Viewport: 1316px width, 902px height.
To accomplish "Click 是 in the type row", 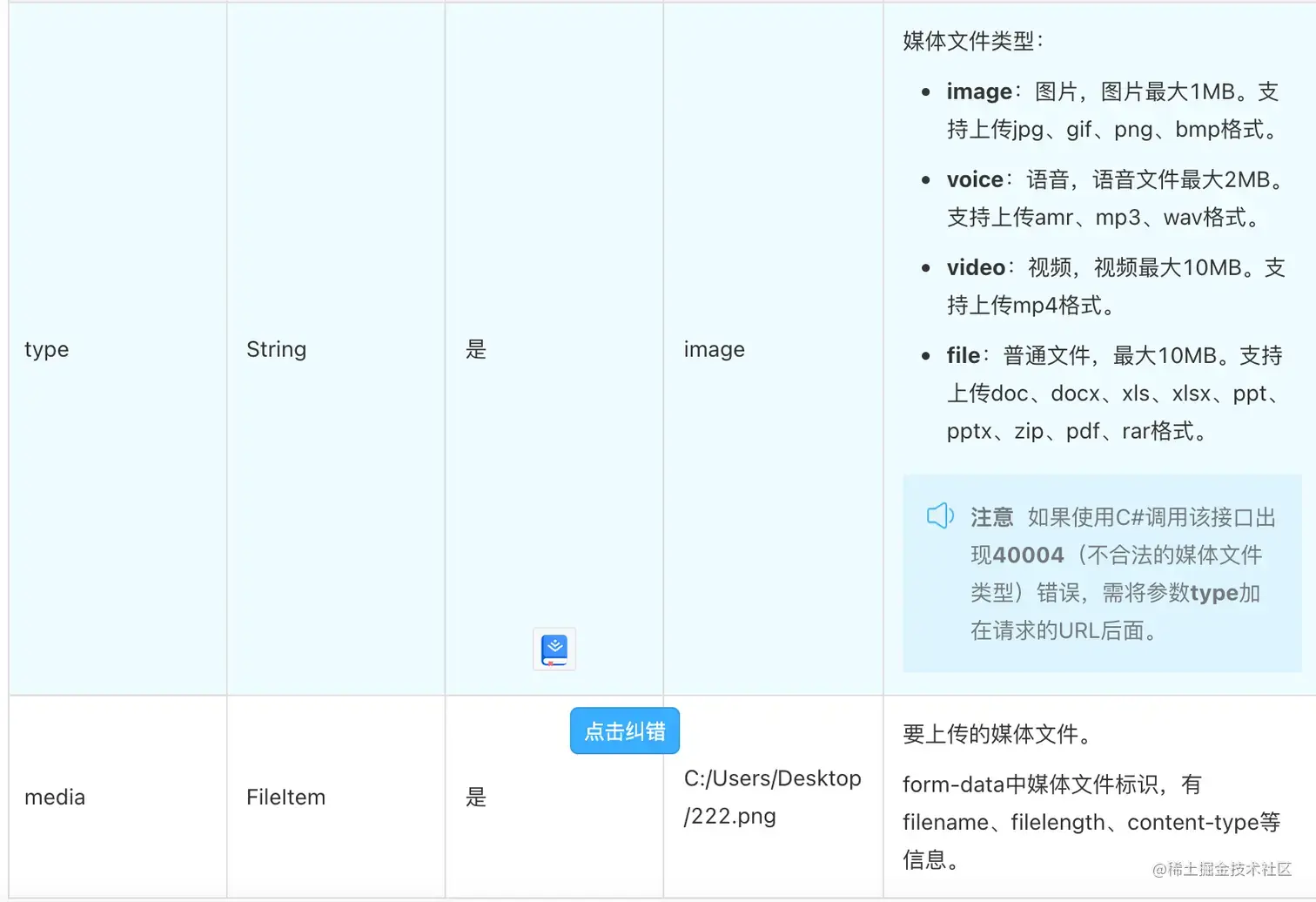I will tap(475, 349).
